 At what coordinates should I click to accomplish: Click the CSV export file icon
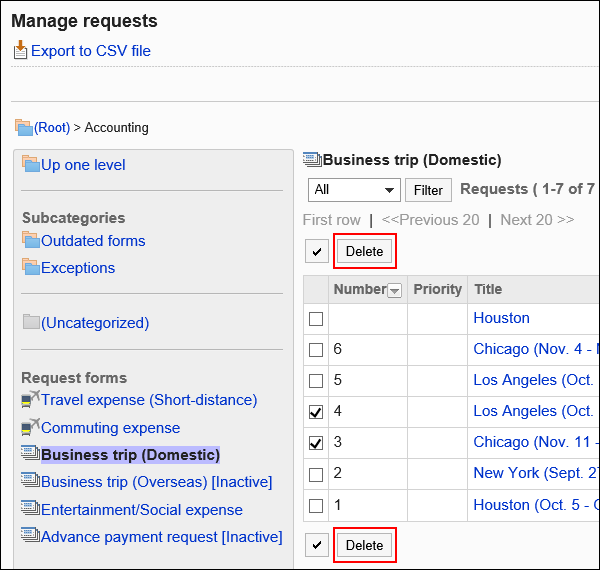20,50
